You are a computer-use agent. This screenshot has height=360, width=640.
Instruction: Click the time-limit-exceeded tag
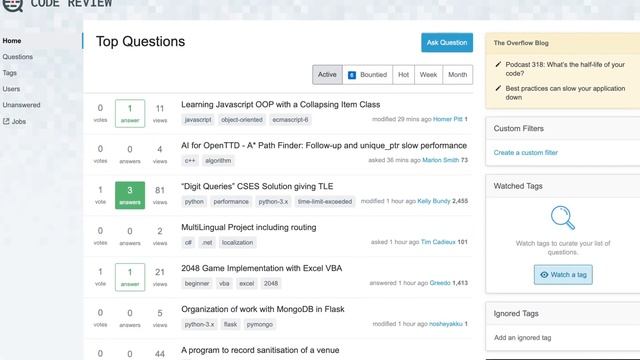[325, 202]
